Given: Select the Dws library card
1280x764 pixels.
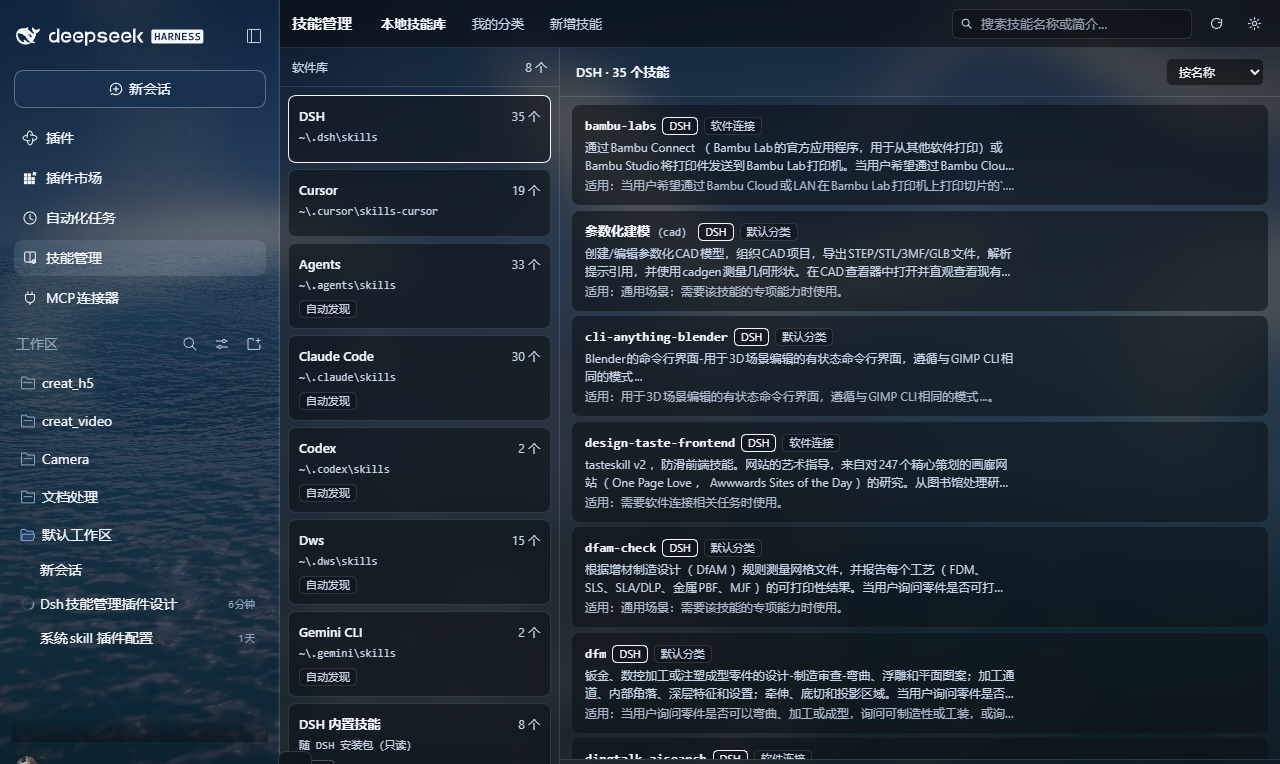Looking at the screenshot, I should [419, 562].
